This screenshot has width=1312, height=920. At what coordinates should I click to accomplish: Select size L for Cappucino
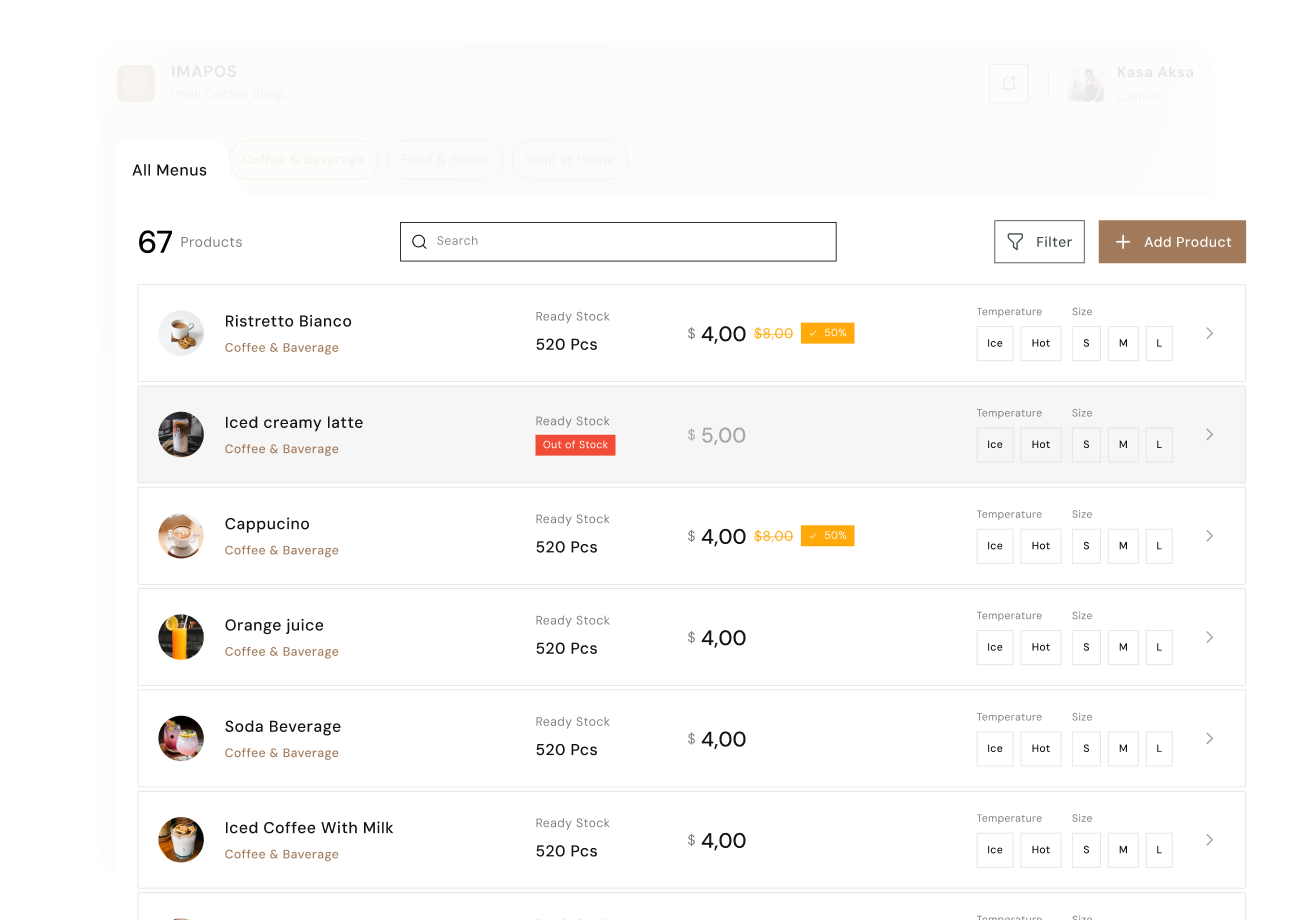(1159, 546)
